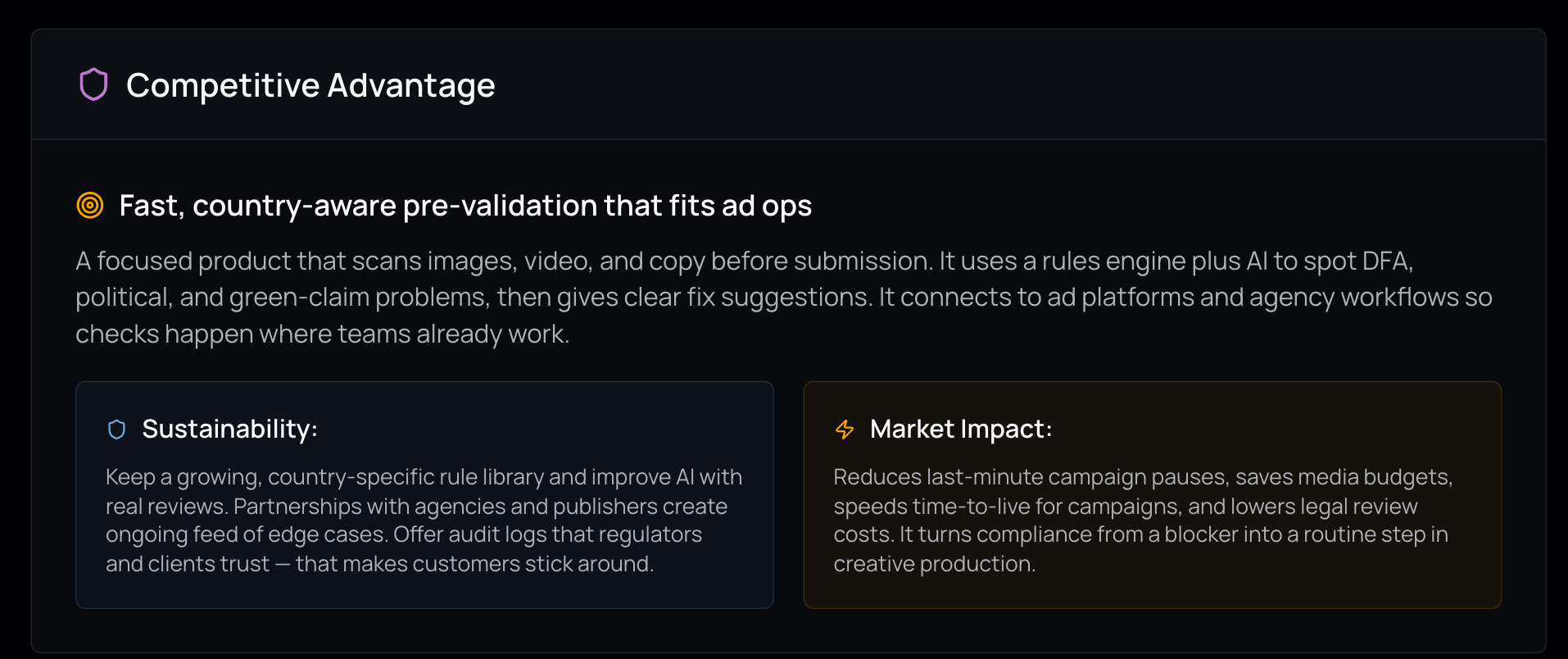Click the 'Market Impact:' label
The width and height of the screenshot is (1568, 659).
click(961, 429)
